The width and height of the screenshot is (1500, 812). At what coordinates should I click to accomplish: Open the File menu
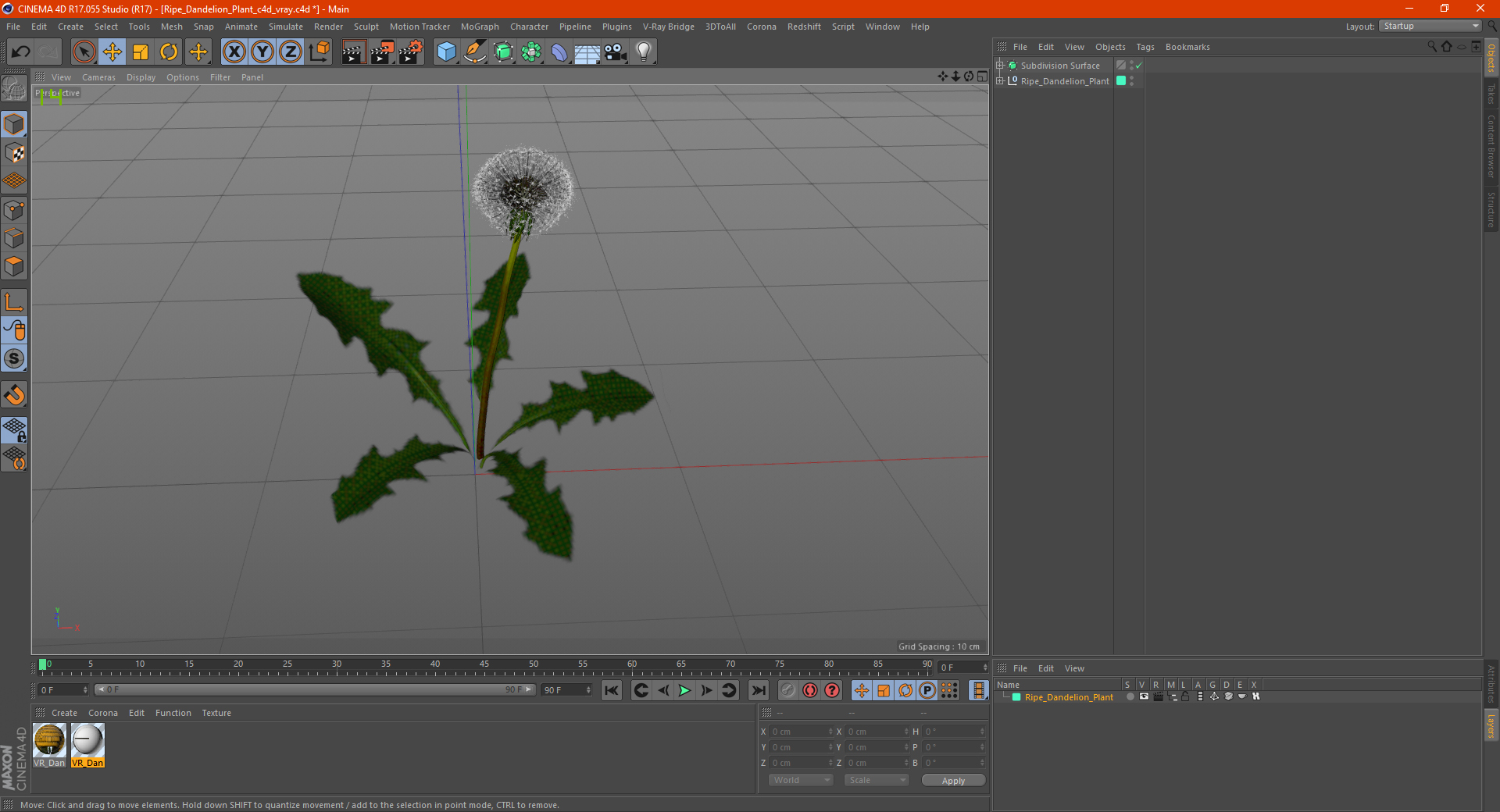pyautogui.click(x=13, y=27)
